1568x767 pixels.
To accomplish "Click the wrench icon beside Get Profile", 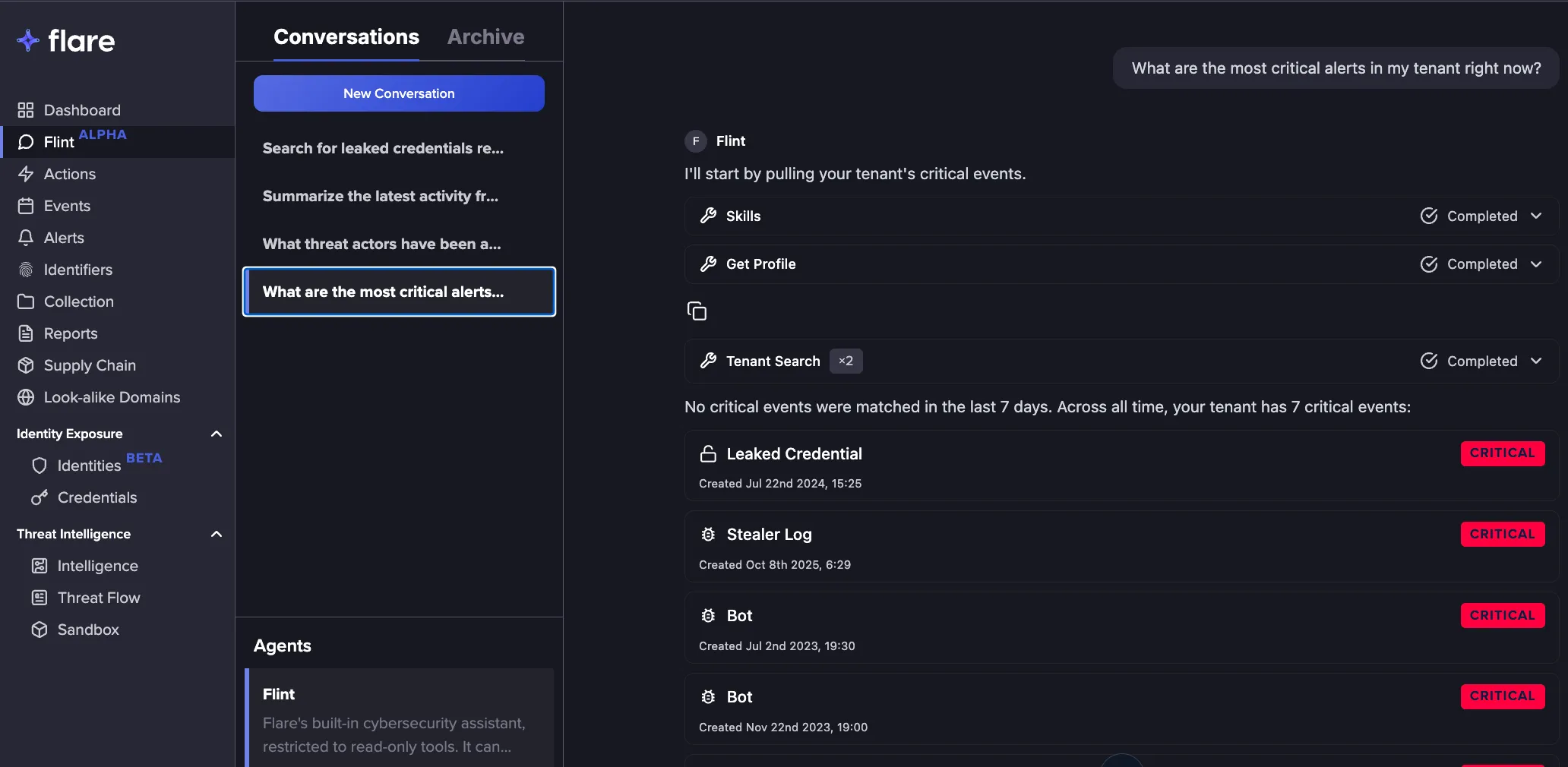I will pyautogui.click(x=708, y=264).
